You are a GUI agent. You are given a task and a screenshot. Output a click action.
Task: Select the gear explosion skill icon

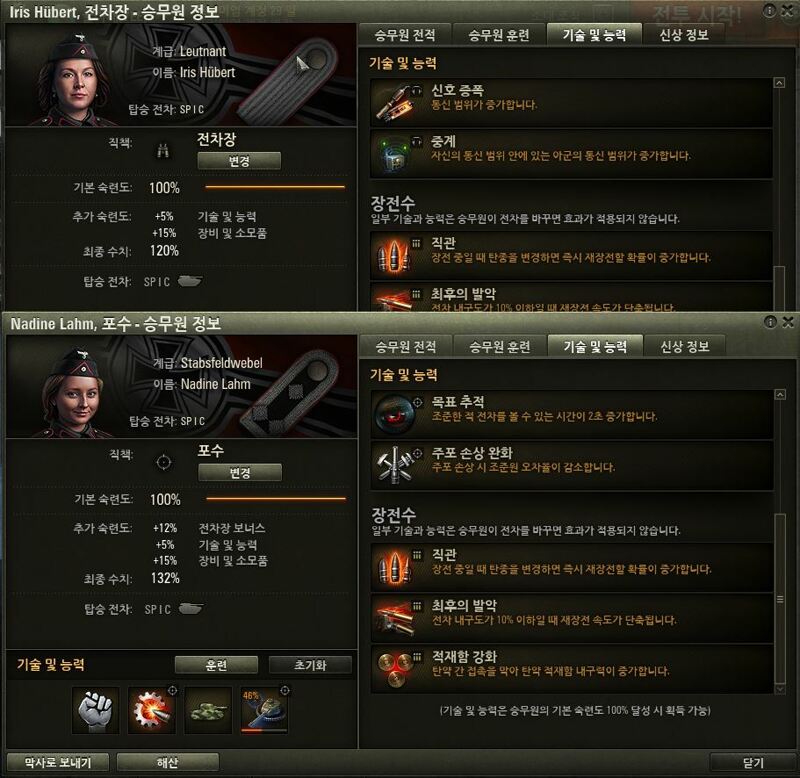coord(152,710)
